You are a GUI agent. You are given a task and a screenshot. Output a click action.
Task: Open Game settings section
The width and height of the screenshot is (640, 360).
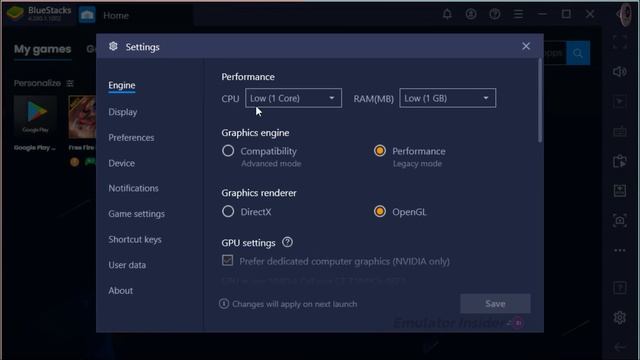click(x=136, y=213)
